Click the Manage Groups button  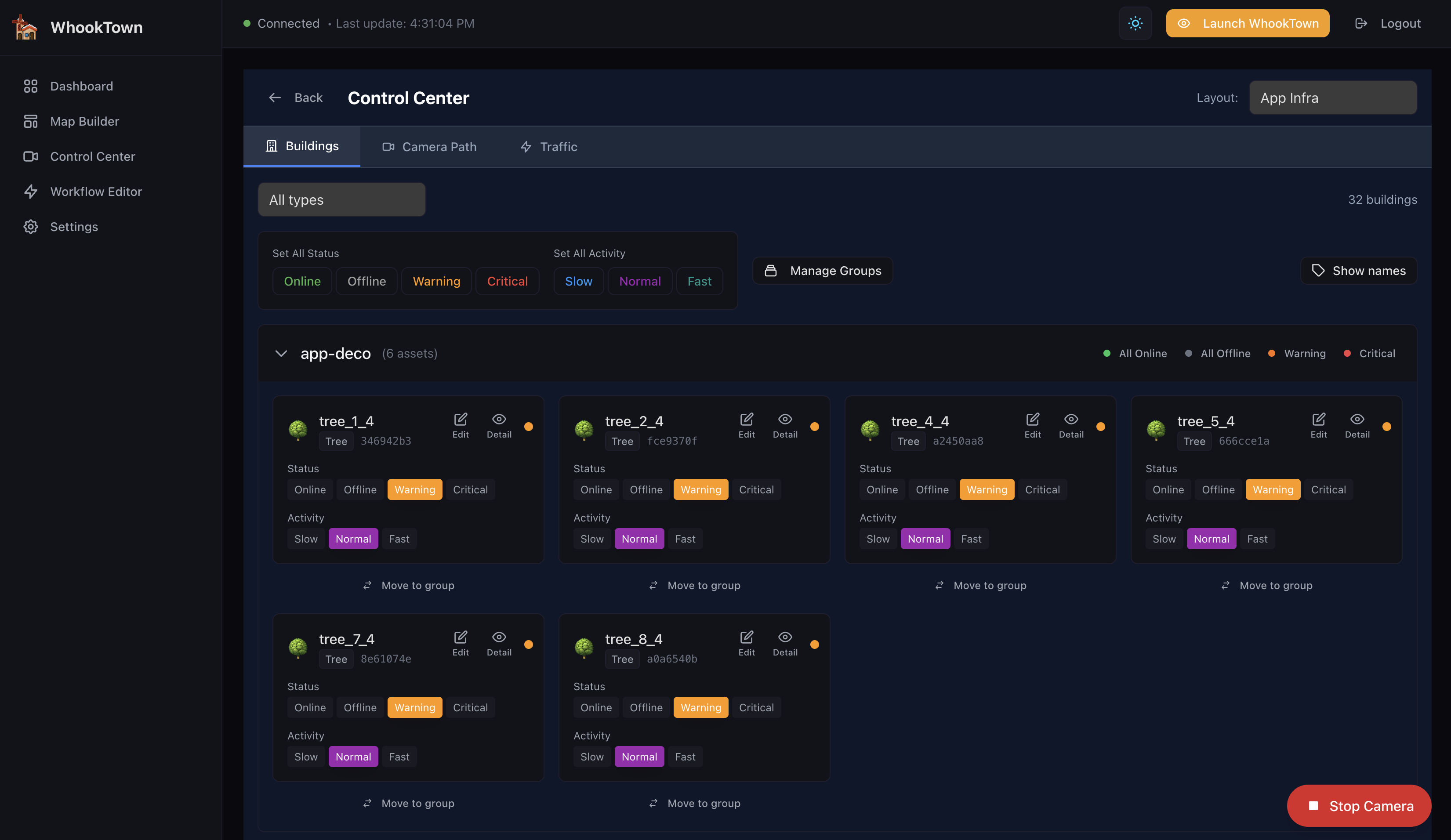pyautogui.click(x=823, y=271)
